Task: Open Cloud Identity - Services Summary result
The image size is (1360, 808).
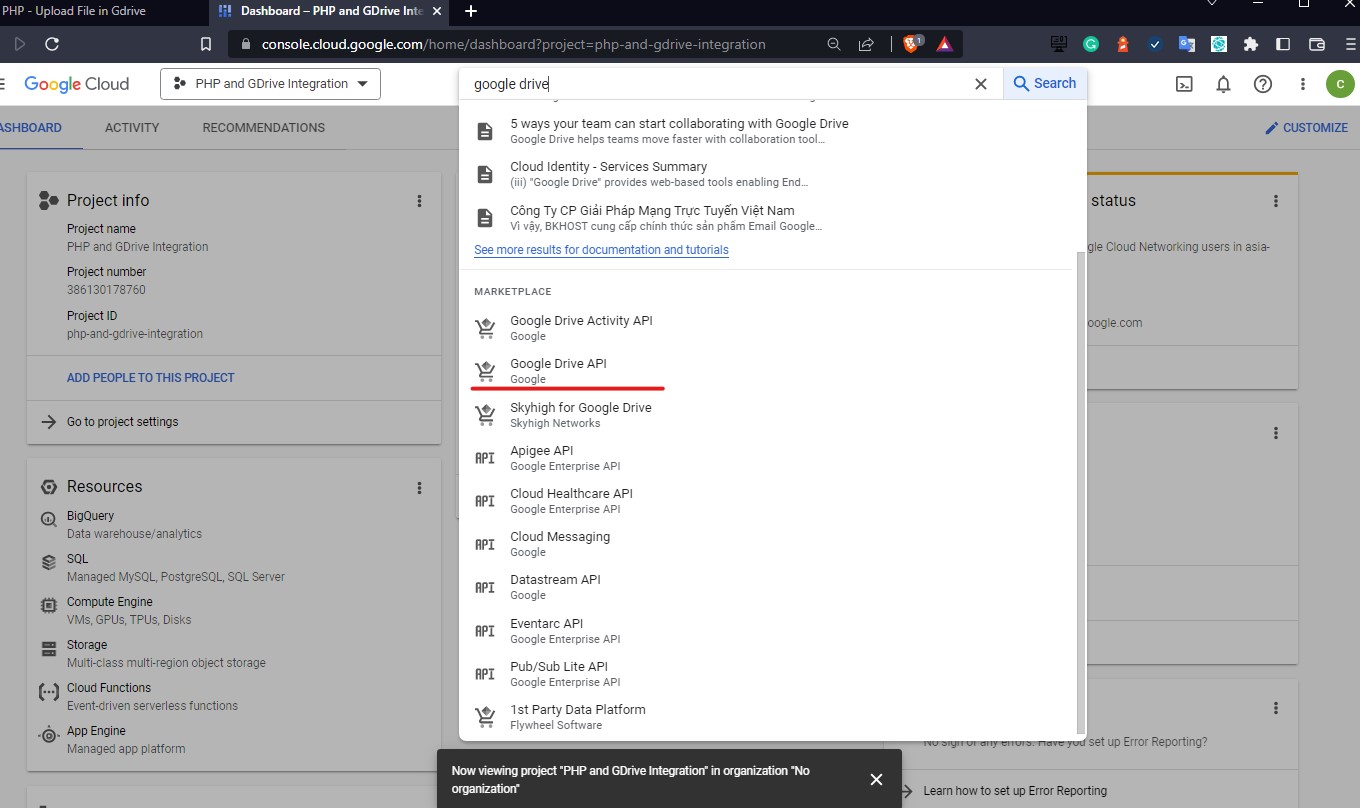Action: [765, 174]
